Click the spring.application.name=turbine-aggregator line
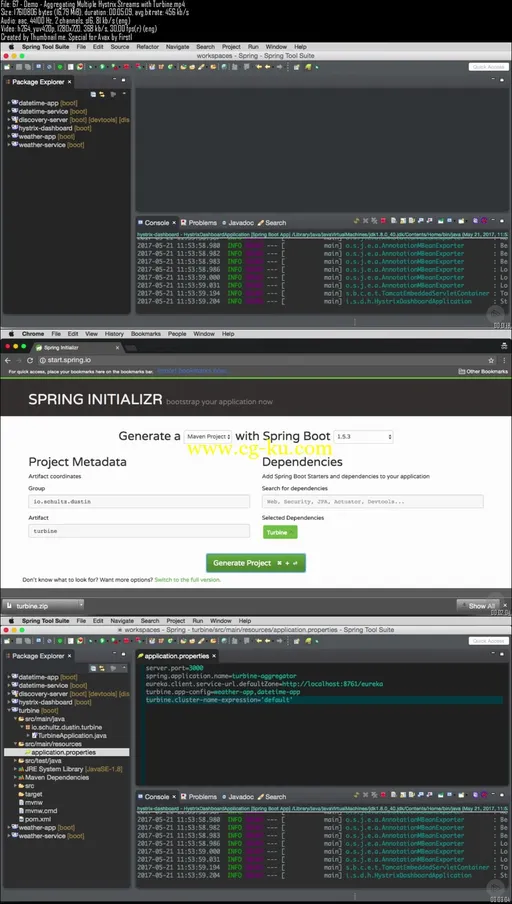 [x=221, y=676]
